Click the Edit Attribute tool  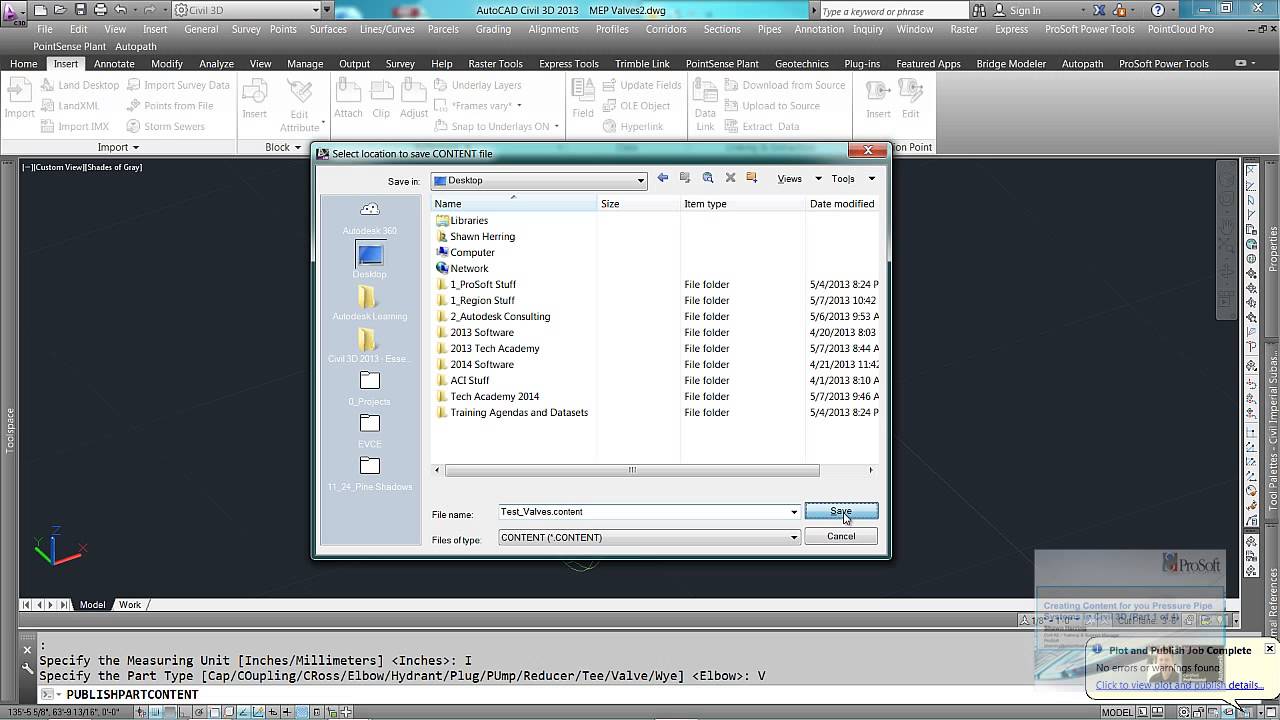299,106
